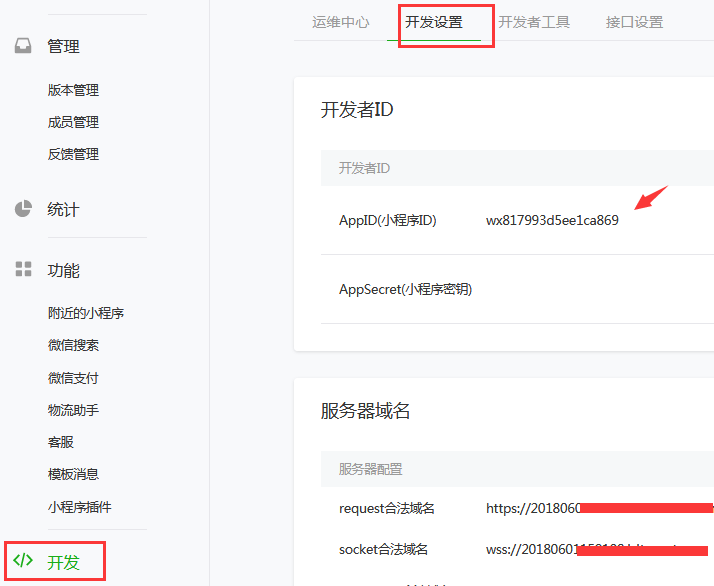This screenshot has height=586, width=714.
Task: Go to the 接口设置 tab
Action: (634, 22)
